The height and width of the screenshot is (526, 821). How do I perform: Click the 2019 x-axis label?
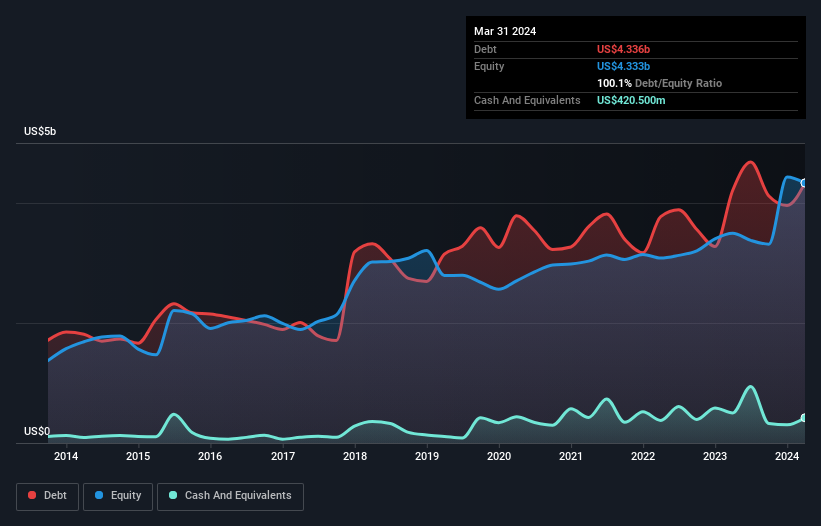[x=427, y=456]
